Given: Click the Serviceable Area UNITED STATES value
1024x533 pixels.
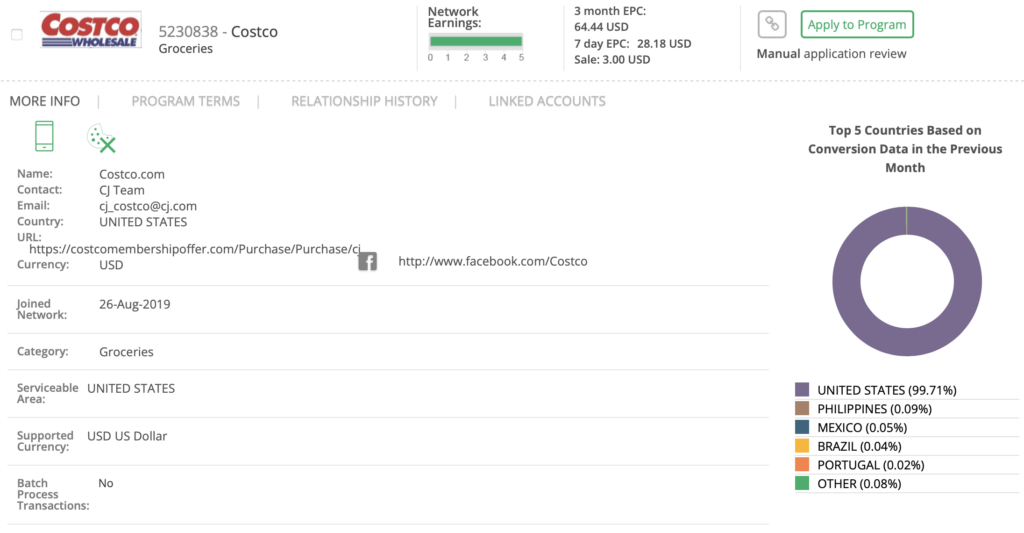Looking at the screenshot, I should 131,388.
